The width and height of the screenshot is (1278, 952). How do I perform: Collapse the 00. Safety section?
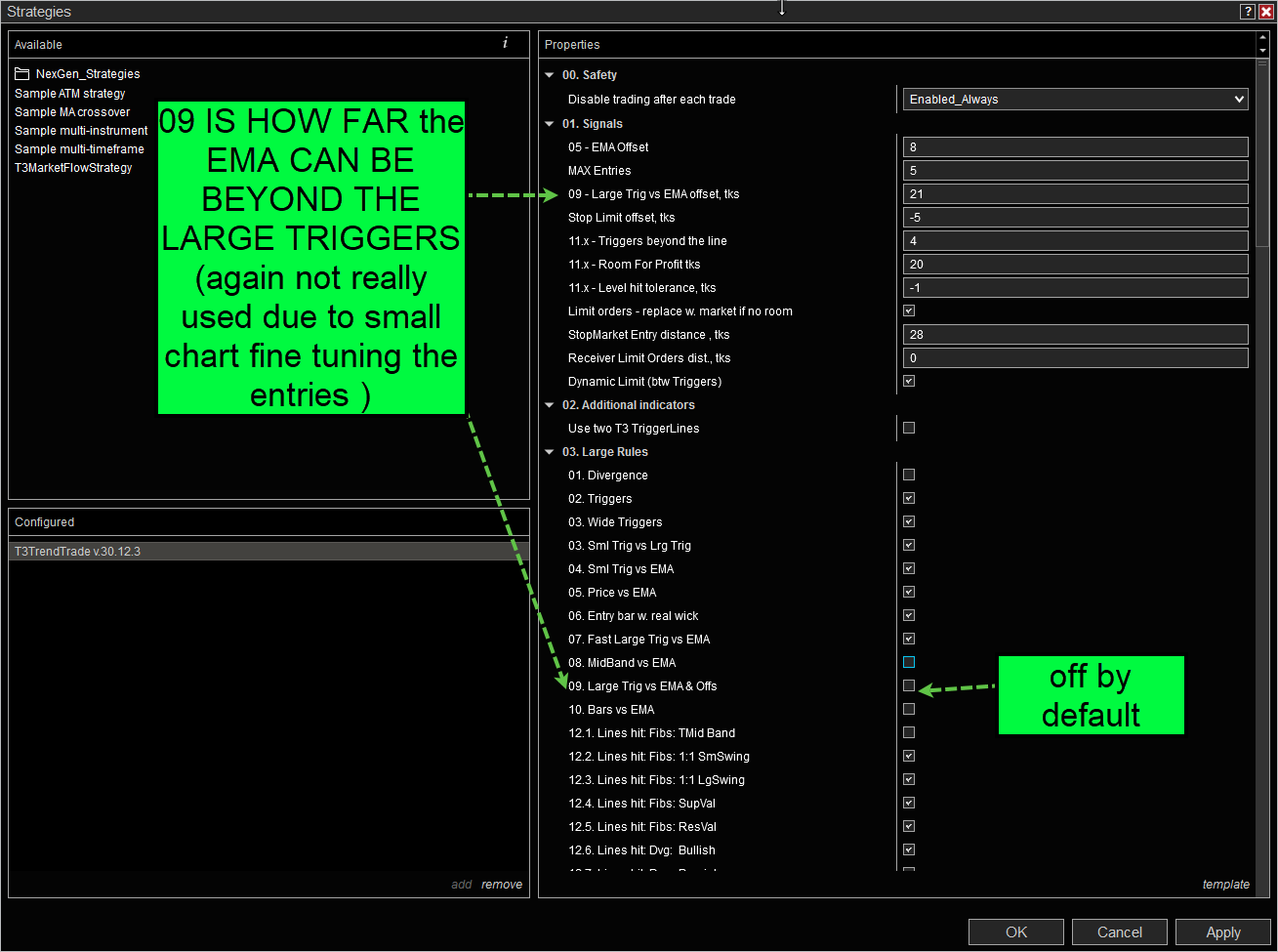point(550,75)
